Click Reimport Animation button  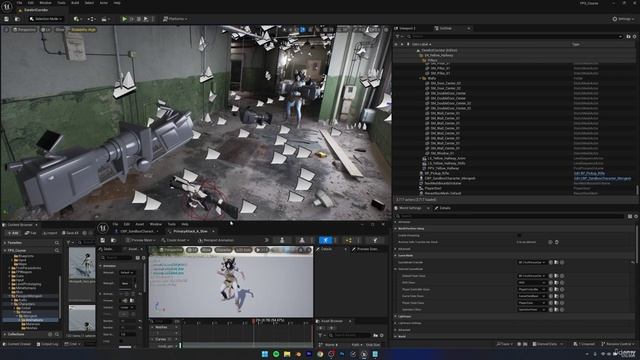[x=216, y=240]
